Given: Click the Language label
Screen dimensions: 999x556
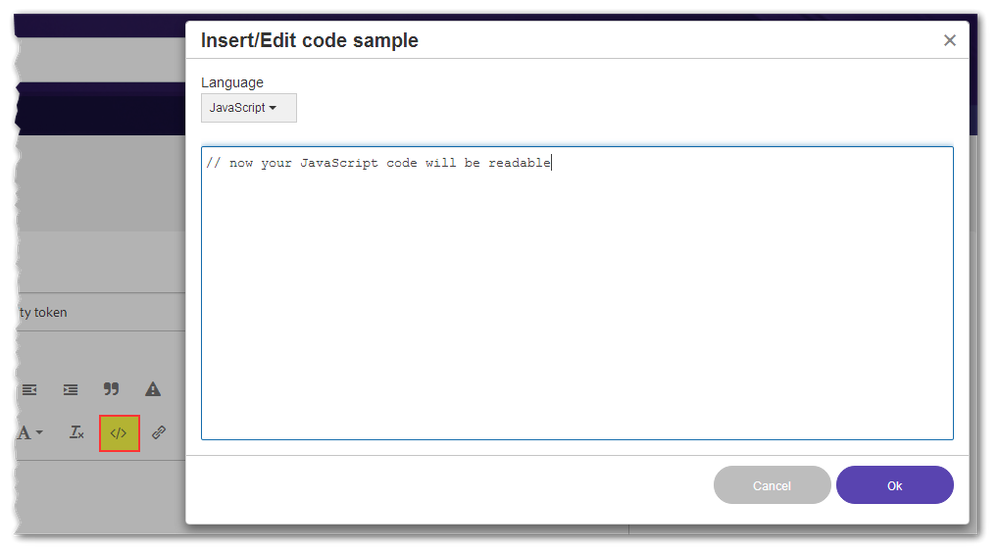Looking at the screenshot, I should 232,82.
